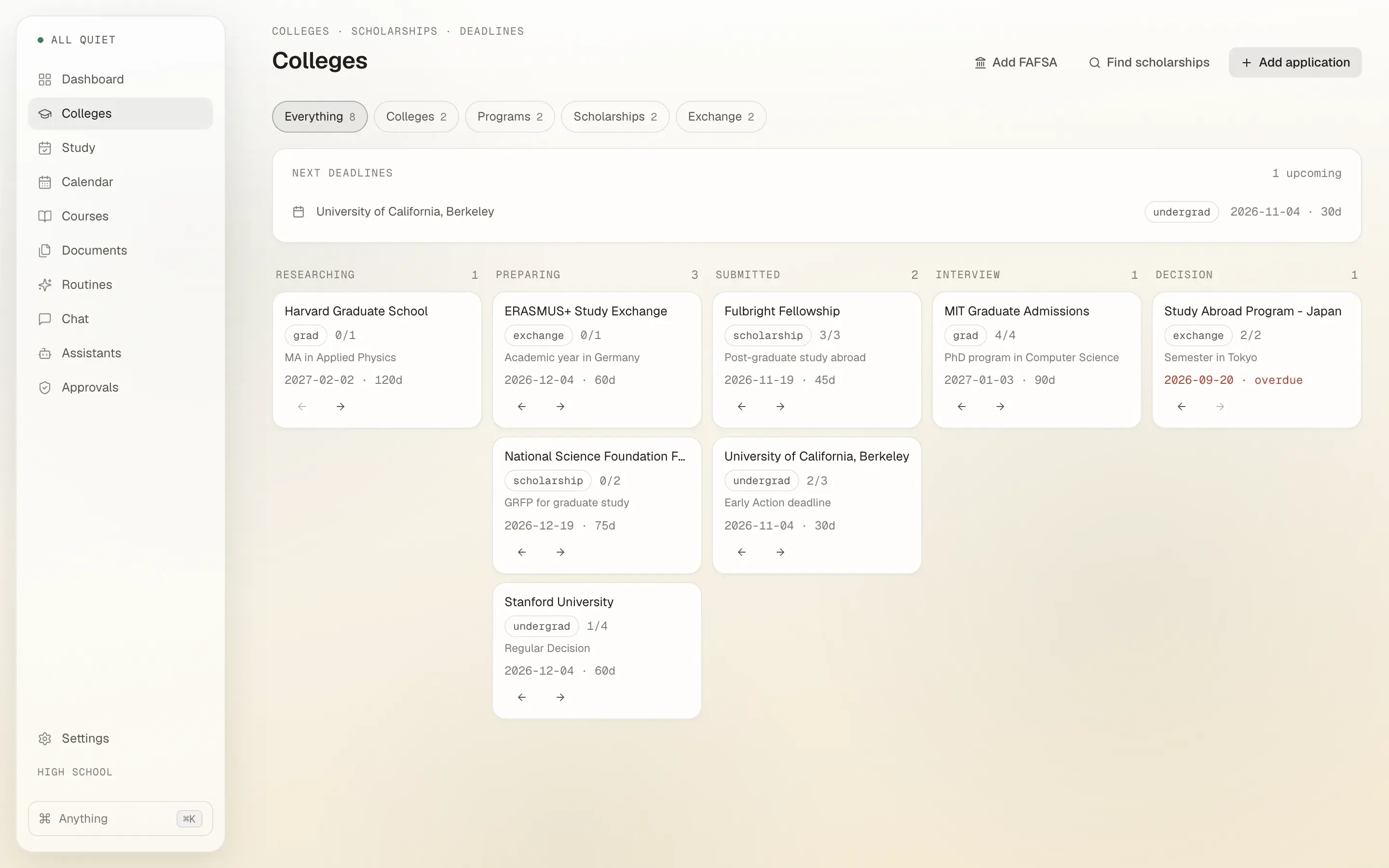The image size is (1389, 868).
Task: Click the overdue label on Japan card
Action: [x=1278, y=380]
